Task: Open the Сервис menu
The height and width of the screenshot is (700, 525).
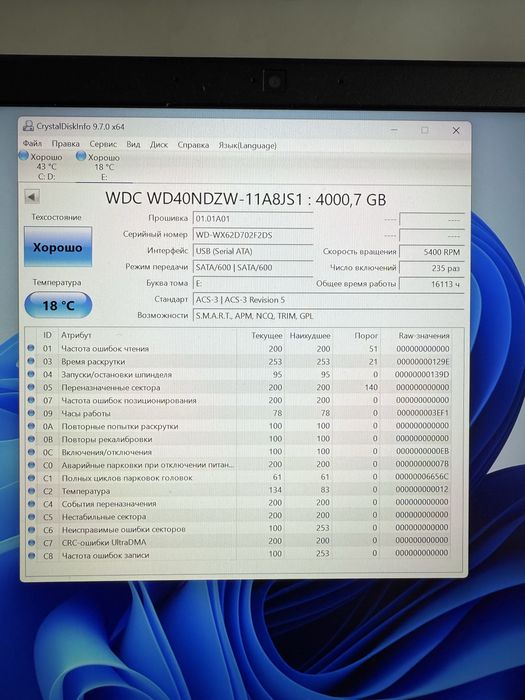Action: click(x=103, y=144)
